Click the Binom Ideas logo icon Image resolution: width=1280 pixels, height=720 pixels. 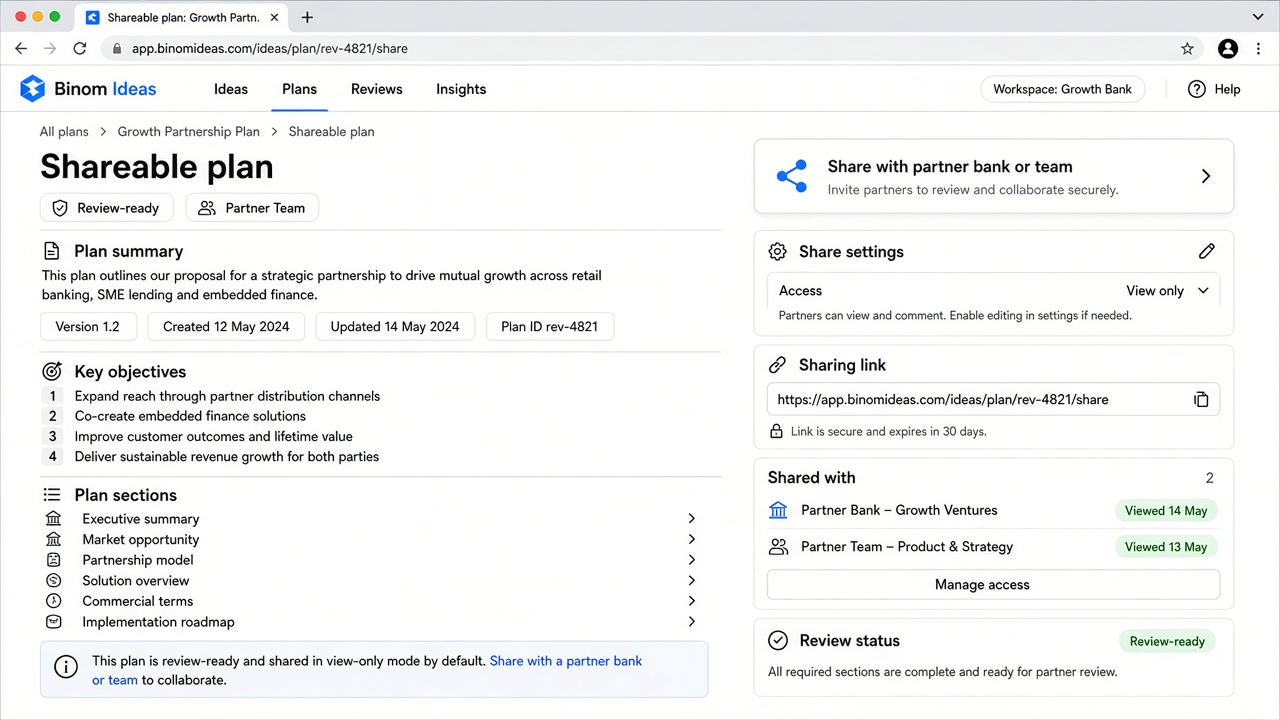33,89
